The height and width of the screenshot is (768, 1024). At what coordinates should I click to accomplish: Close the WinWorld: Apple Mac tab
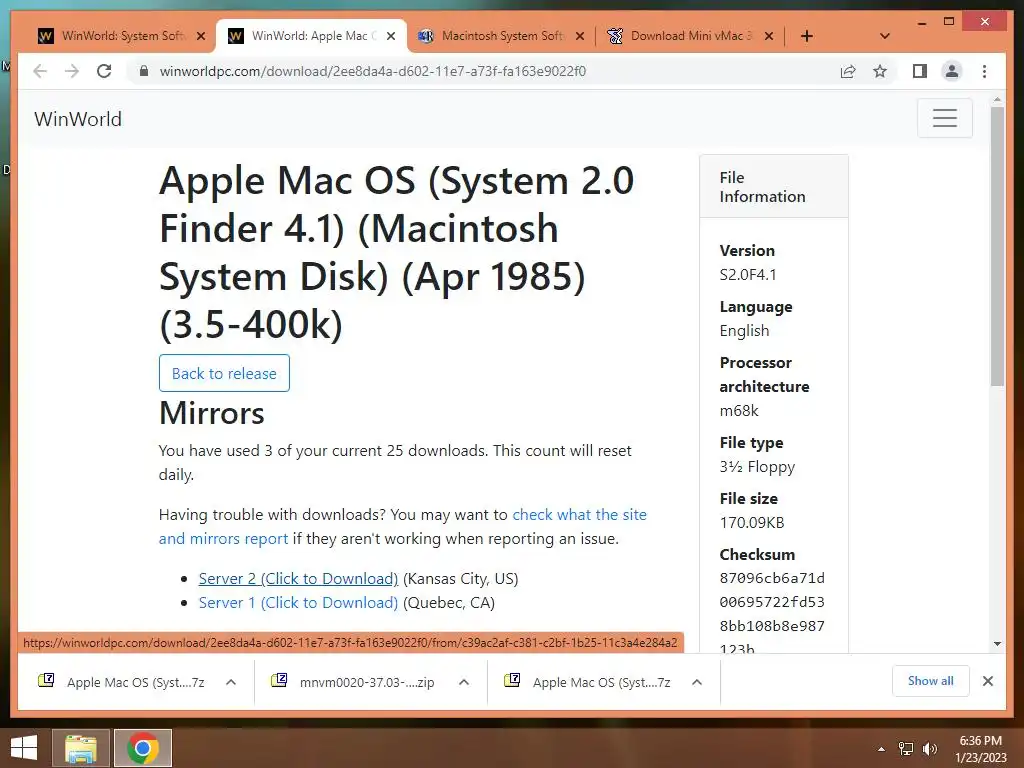coord(391,36)
